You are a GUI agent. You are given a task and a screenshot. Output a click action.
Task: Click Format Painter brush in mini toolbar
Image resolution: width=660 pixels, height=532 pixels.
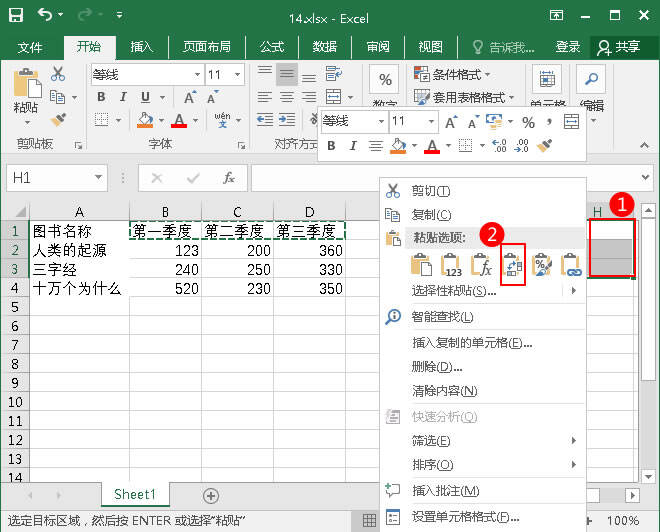click(x=545, y=146)
